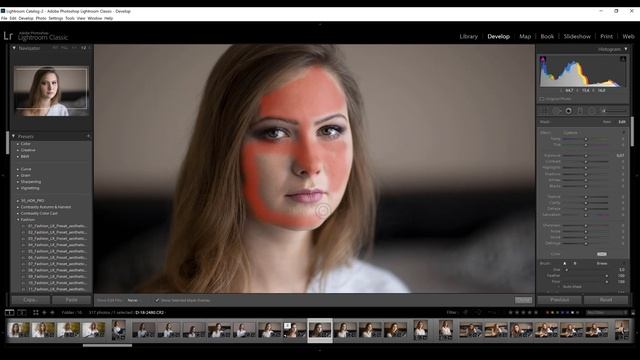The height and width of the screenshot is (360, 640).
Task: Click the Done button in toolbar
Action: coord(523,300)
